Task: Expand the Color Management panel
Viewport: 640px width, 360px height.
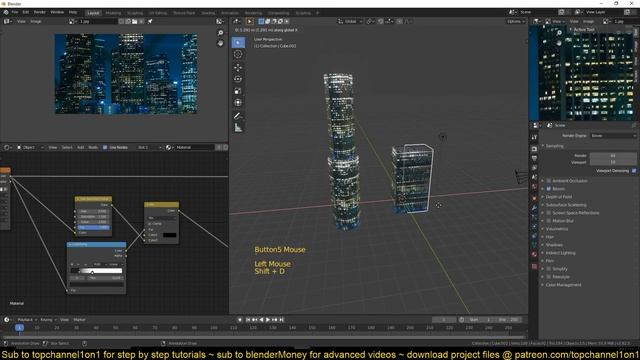Action: tap(563, 285)
